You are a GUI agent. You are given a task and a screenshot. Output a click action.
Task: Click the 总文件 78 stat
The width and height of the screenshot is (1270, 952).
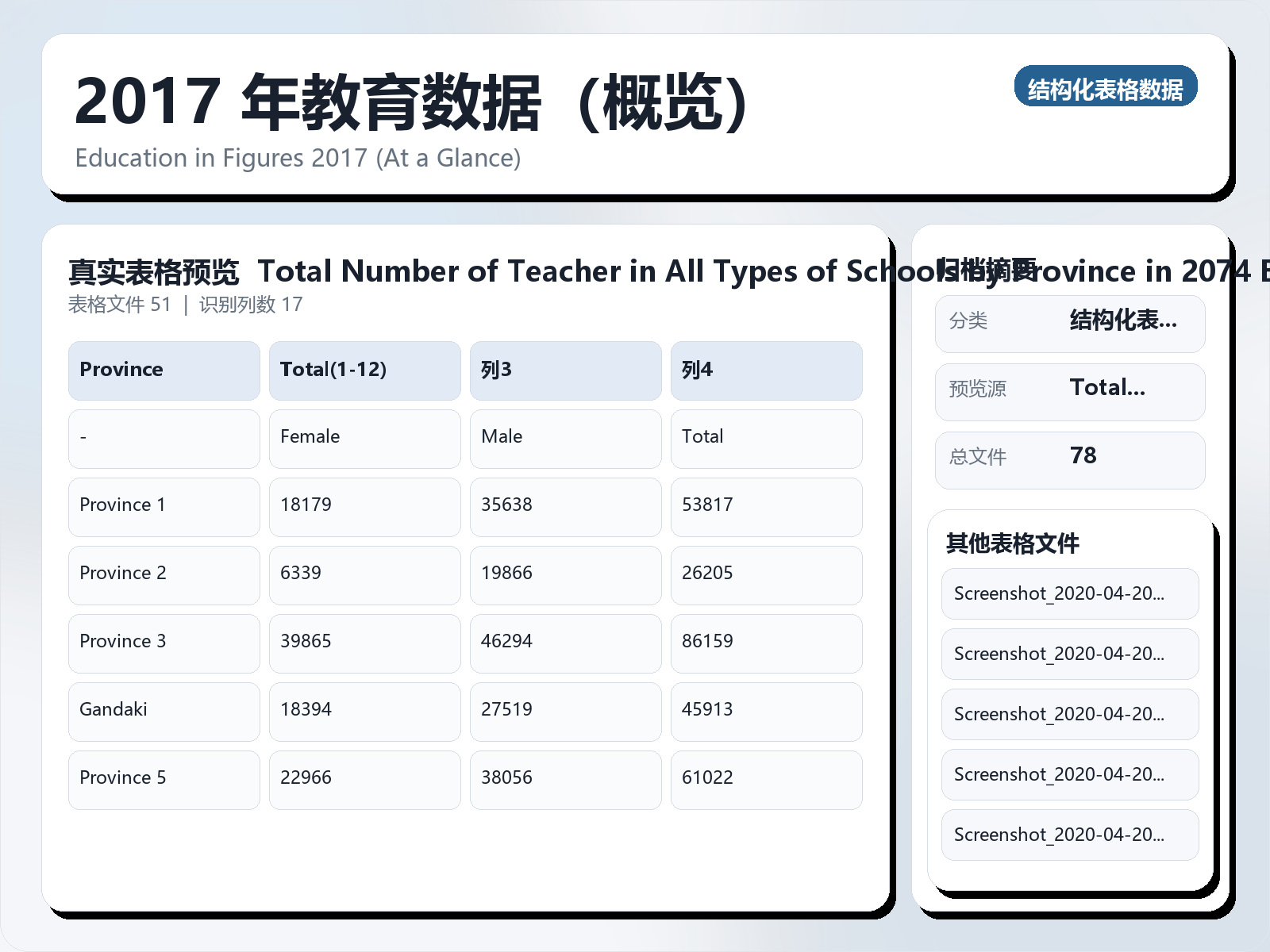pos(1069,459)
